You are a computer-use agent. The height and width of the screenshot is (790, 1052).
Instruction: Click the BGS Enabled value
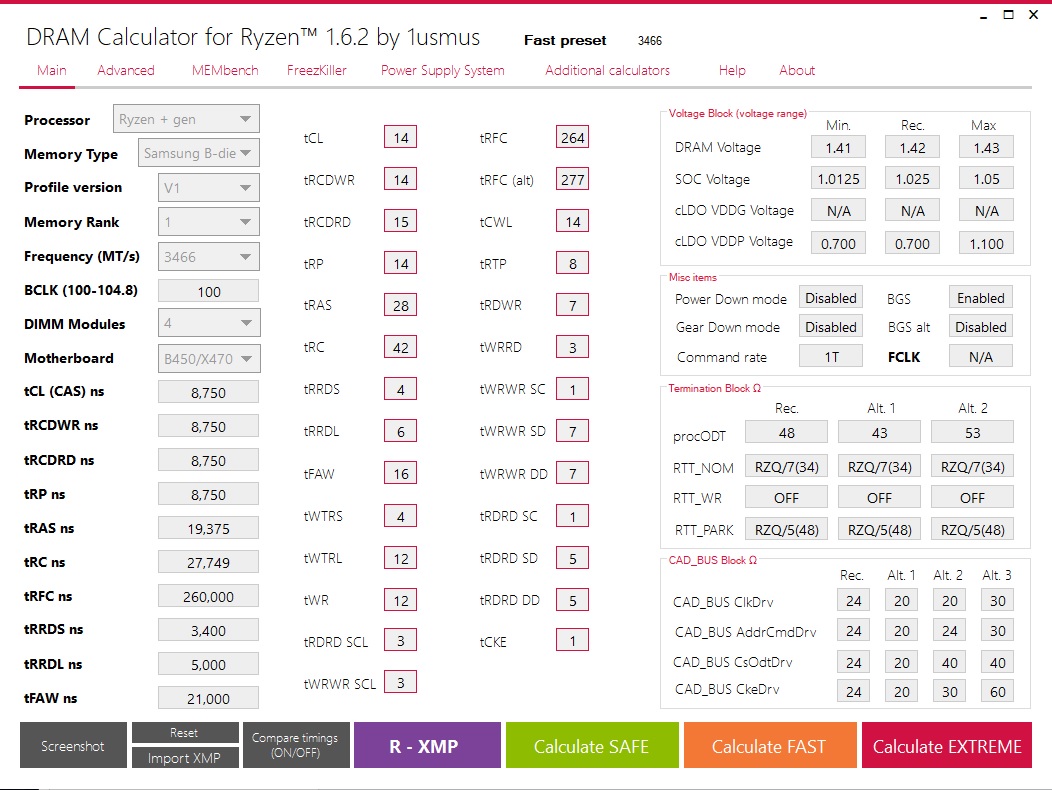click(x=981, y=298)
